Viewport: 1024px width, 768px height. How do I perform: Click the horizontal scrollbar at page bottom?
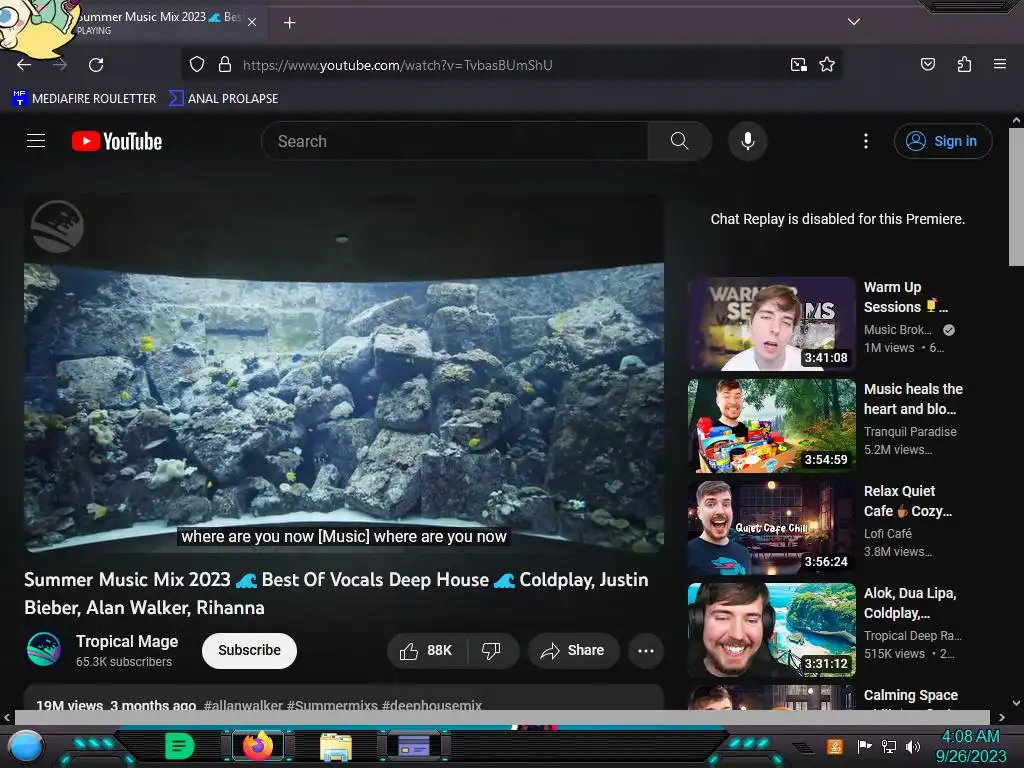[x=502, y=717]
